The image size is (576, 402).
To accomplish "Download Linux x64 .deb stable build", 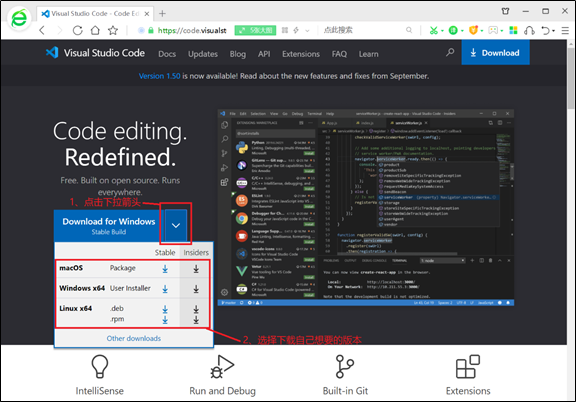I will pyautogui.click(x=165, y=309).
